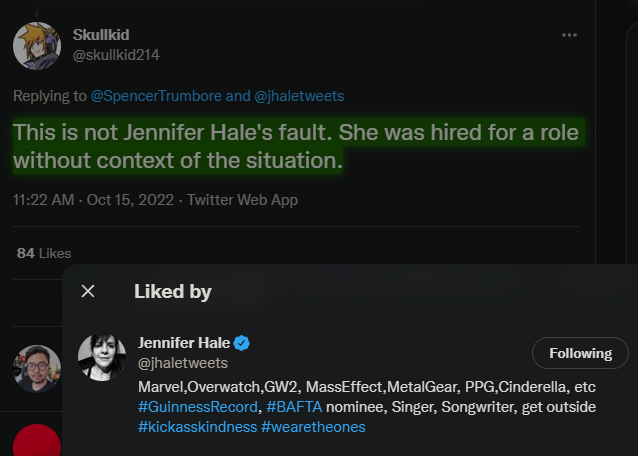Close the Liked by dialog
This screenshot has width=638, height=456.
[88, 291]
